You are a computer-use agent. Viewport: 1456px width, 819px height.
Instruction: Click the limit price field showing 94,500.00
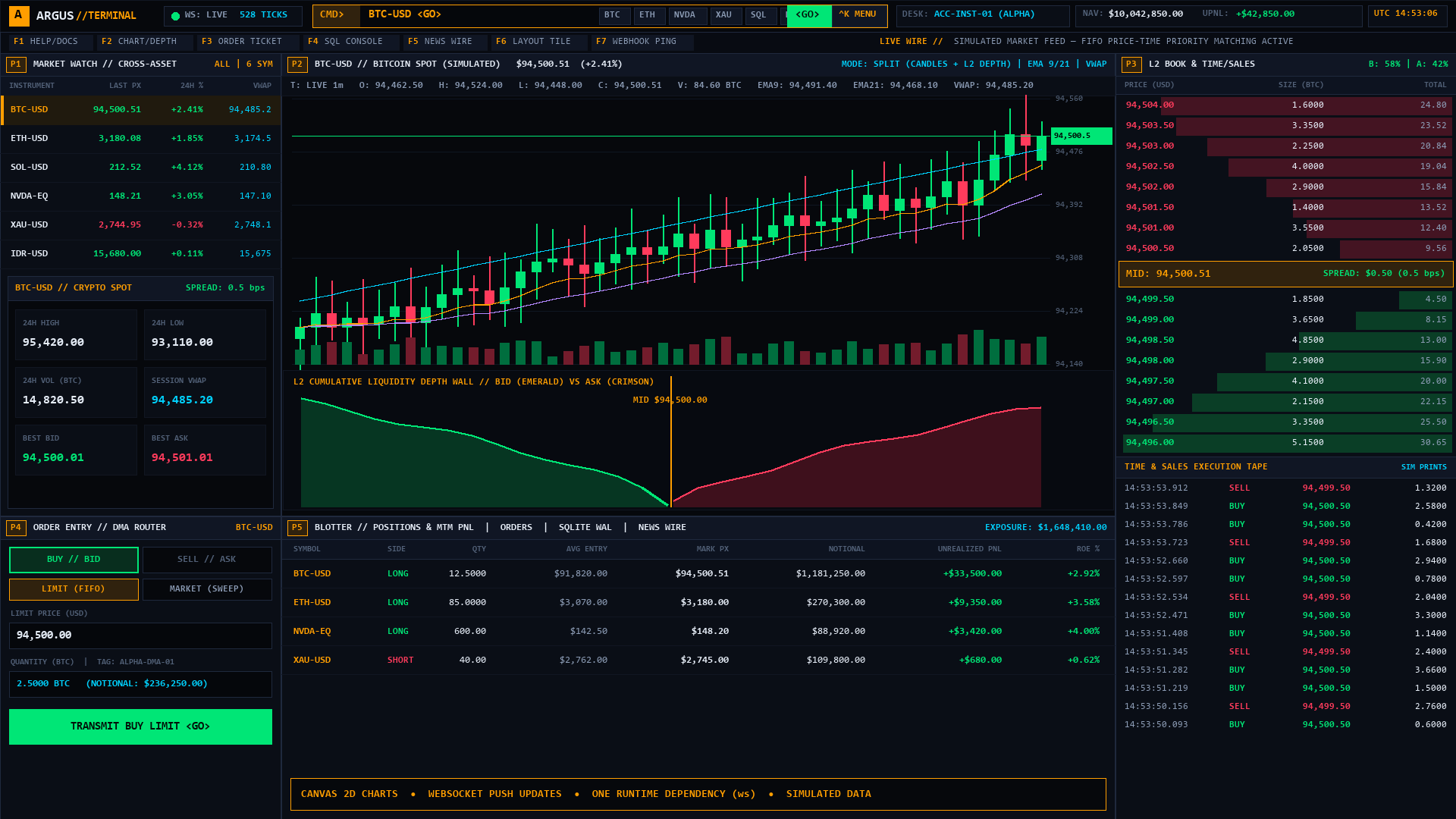click(140, 635)
